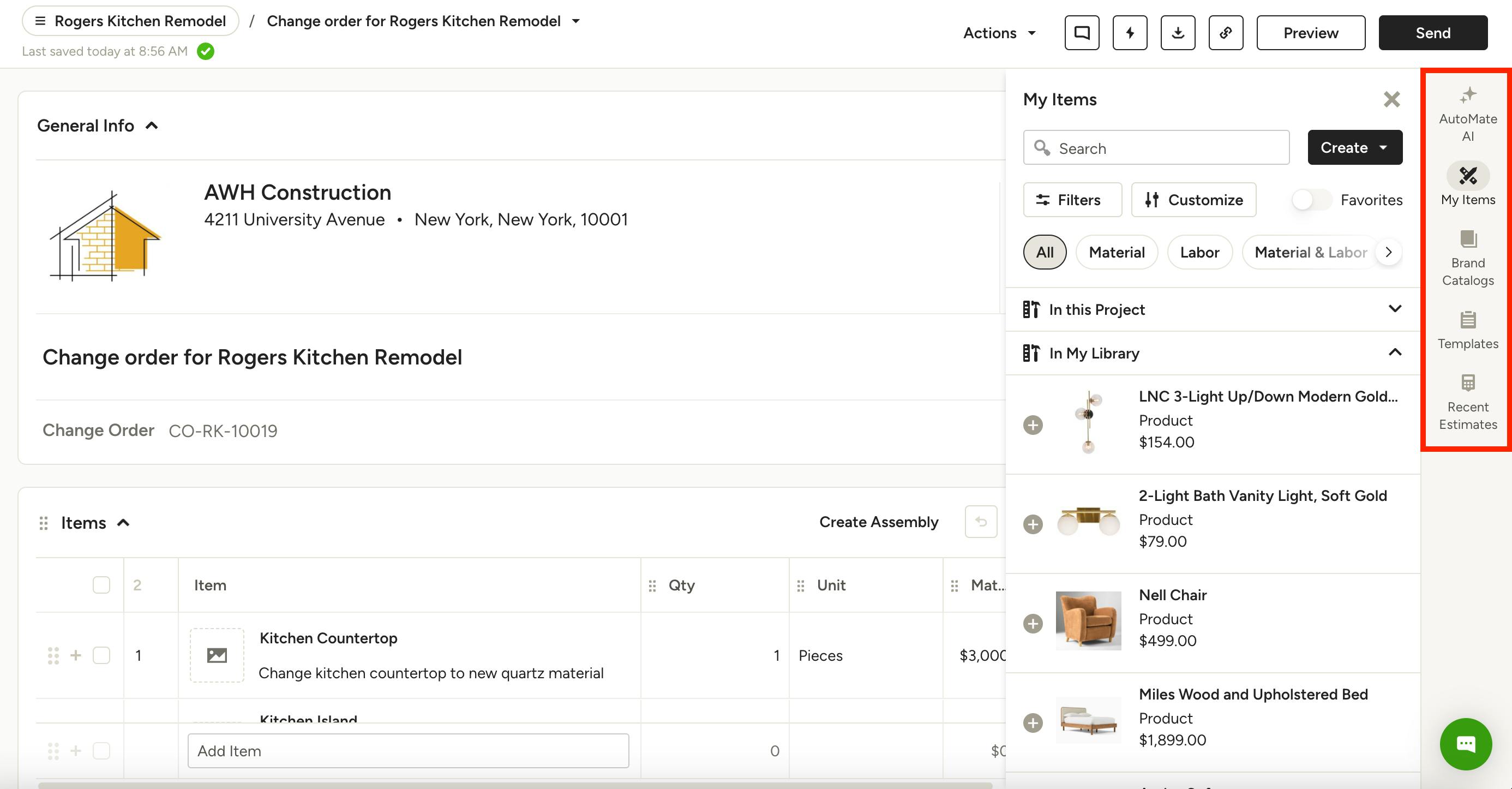Open the Actions dropdown menu
1512x789 pixels.
[999, 33]
